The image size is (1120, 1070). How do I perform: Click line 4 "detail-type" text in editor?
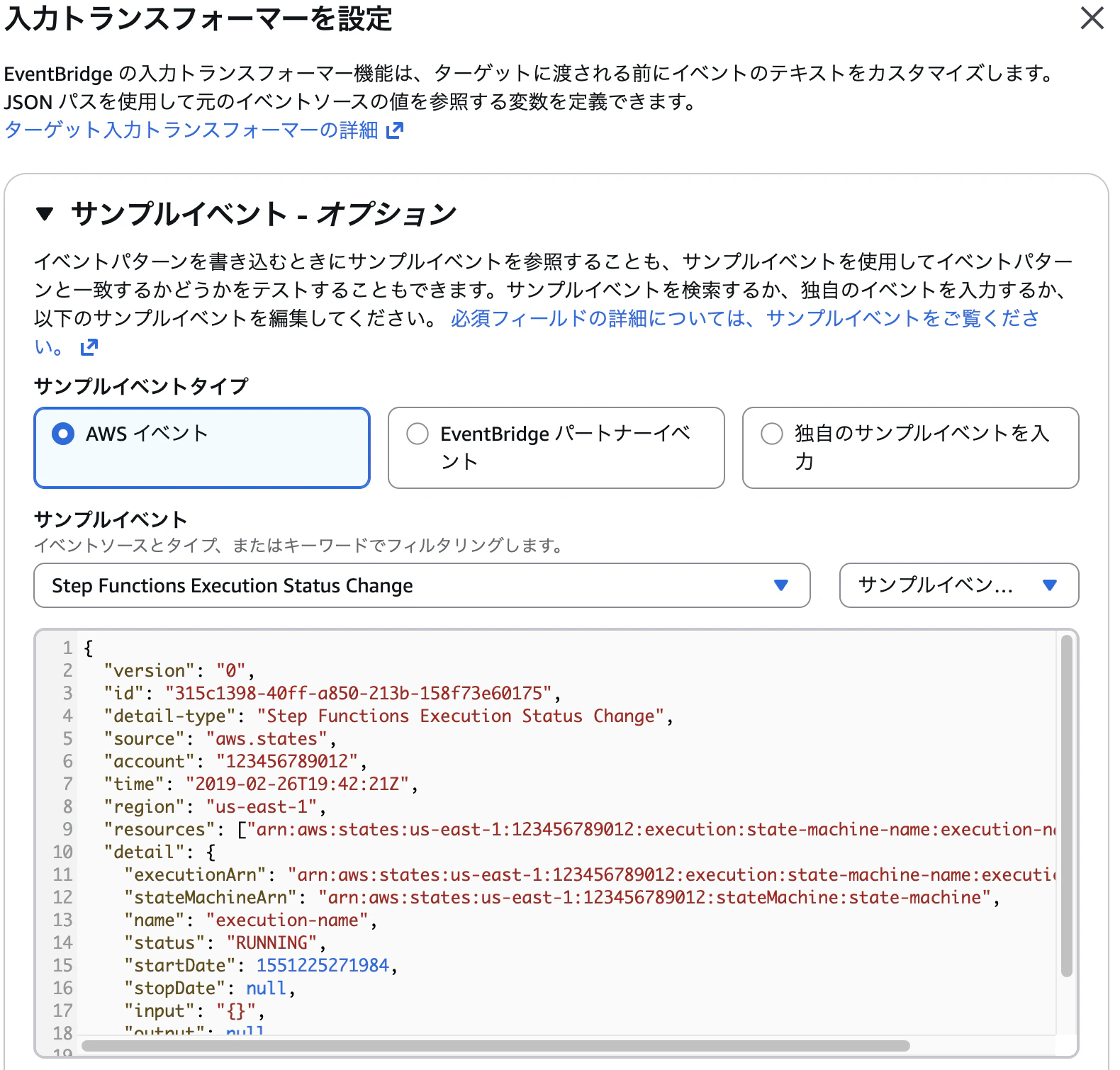tap(169, 716)
